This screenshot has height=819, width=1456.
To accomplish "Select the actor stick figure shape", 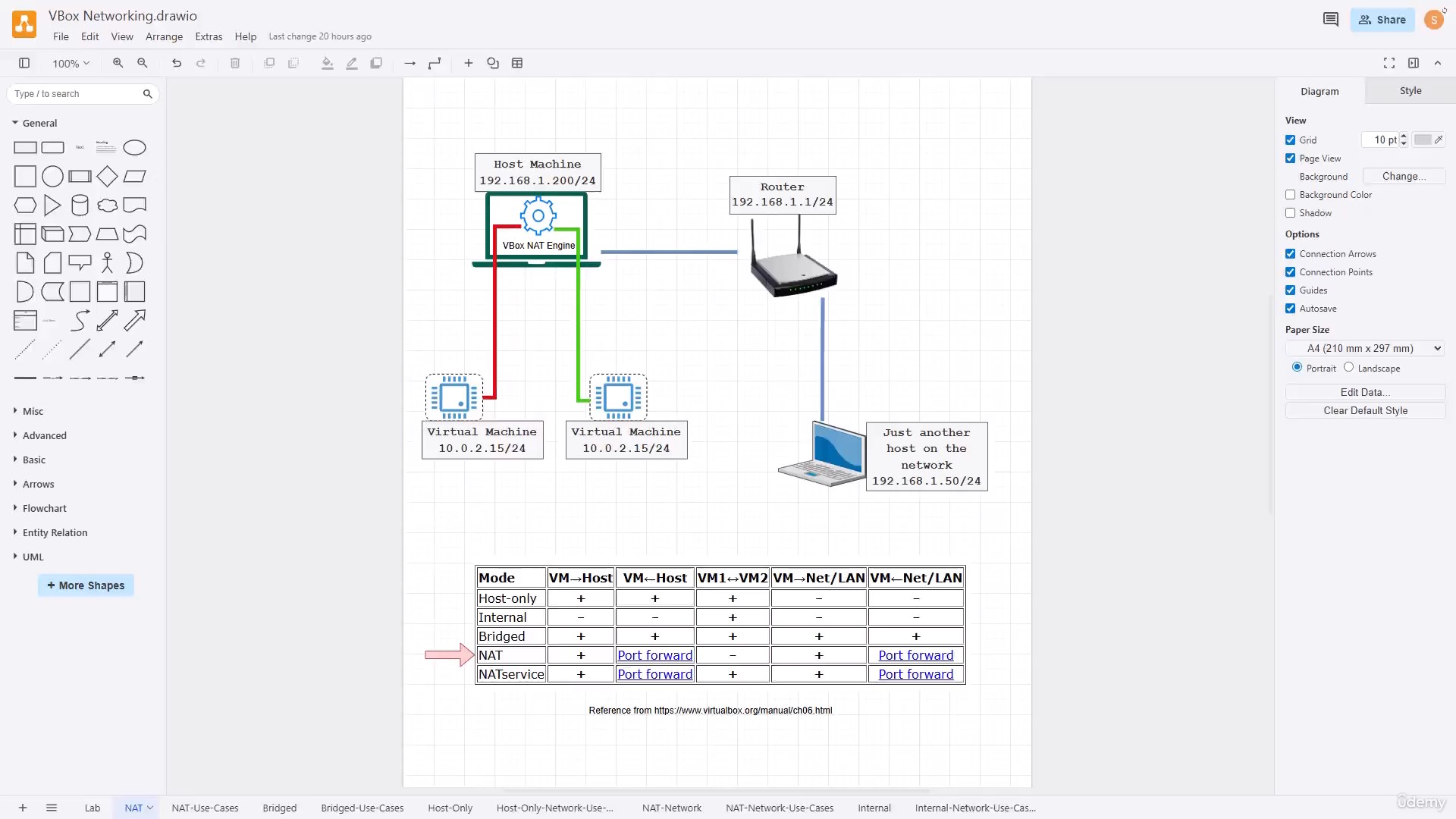I will [x=108, y=263].
